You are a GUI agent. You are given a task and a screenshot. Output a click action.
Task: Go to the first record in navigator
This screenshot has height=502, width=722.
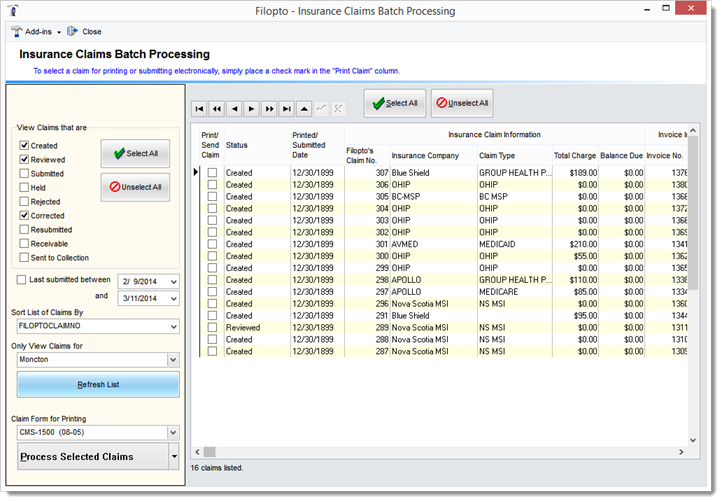[199, 109]
